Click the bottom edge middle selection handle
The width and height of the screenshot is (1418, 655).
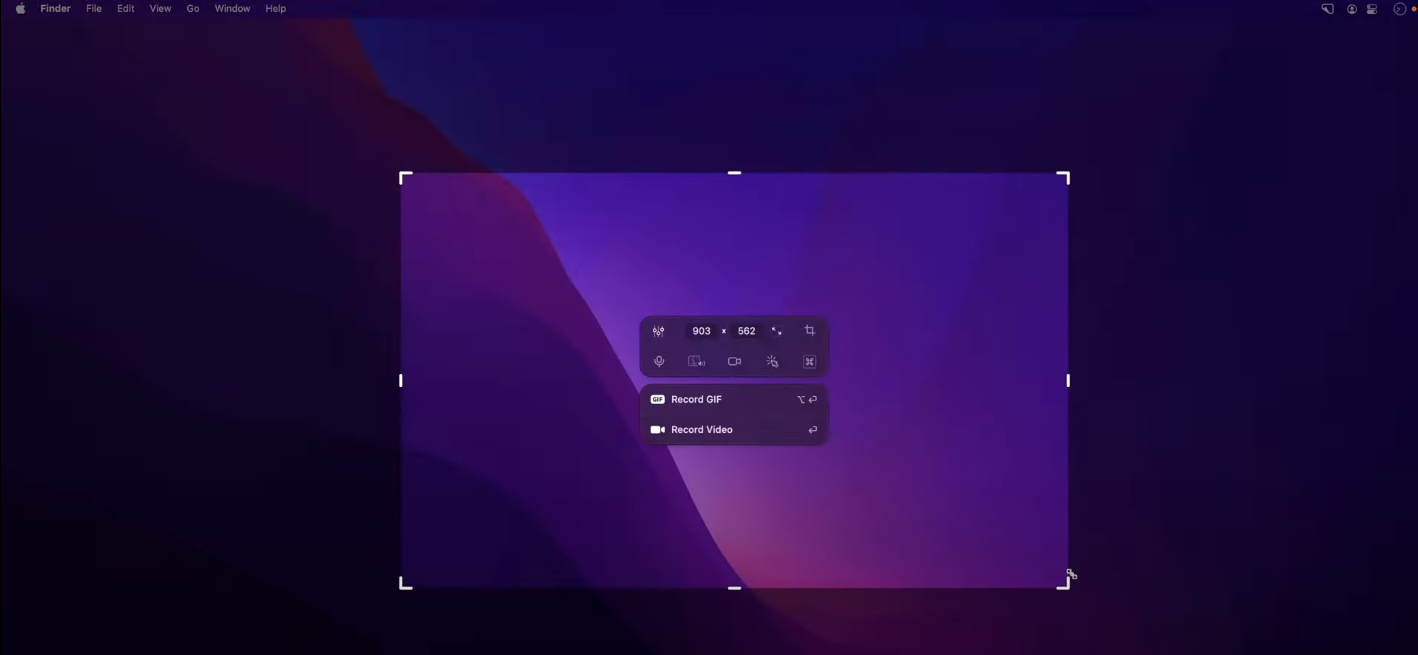coord(734,588)
